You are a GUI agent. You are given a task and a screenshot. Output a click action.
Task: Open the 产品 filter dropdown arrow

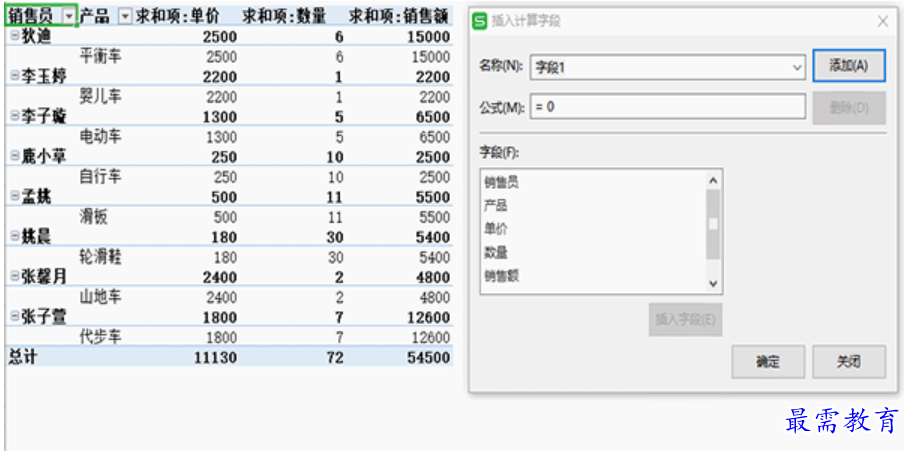tap(126, 17)
